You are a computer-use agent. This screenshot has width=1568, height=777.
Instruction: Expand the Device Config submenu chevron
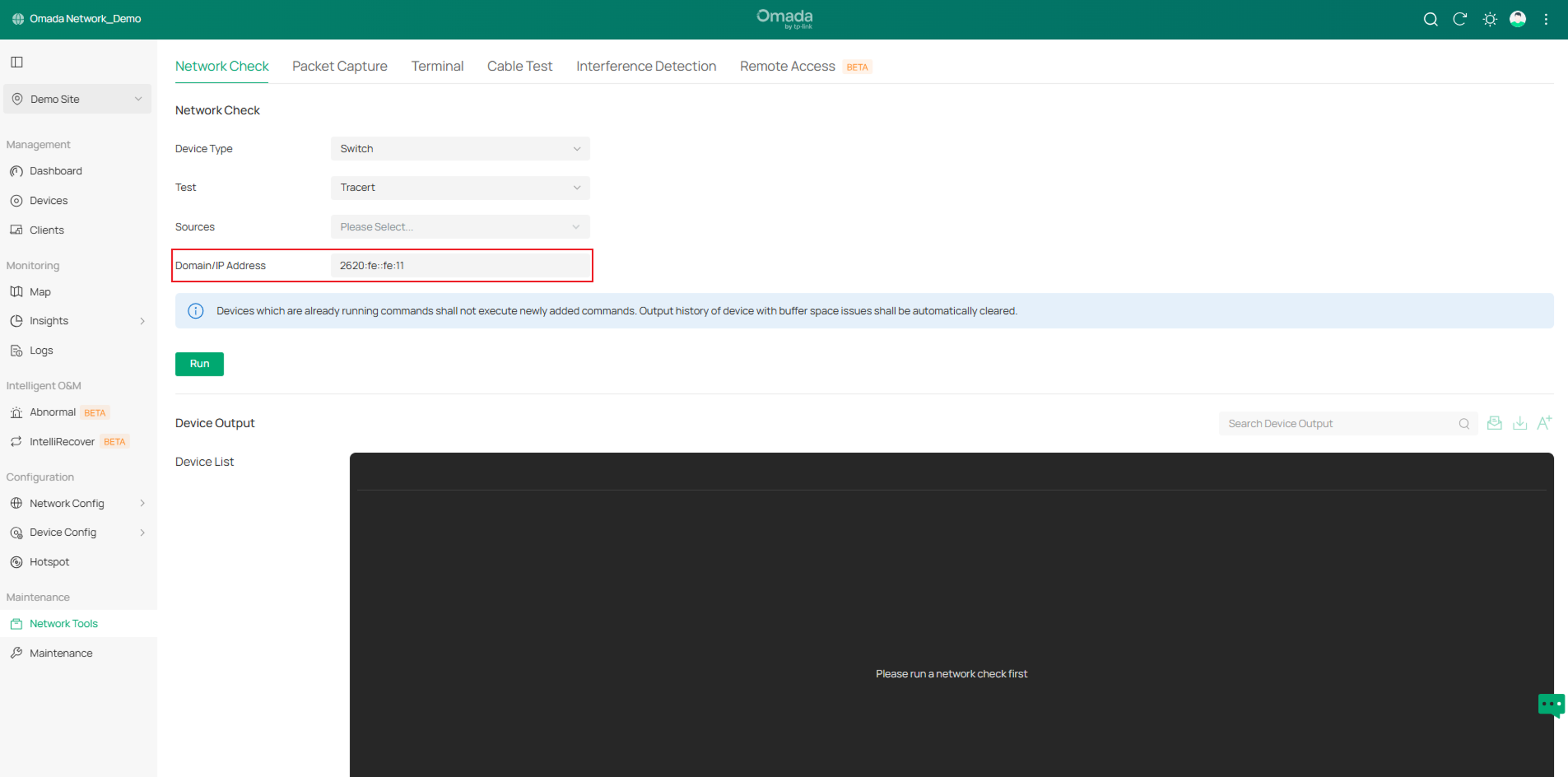point(142,533)
